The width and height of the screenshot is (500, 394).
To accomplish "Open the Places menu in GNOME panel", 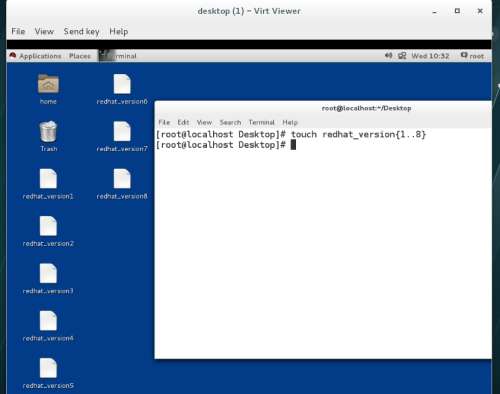I will tap(80, 56).
